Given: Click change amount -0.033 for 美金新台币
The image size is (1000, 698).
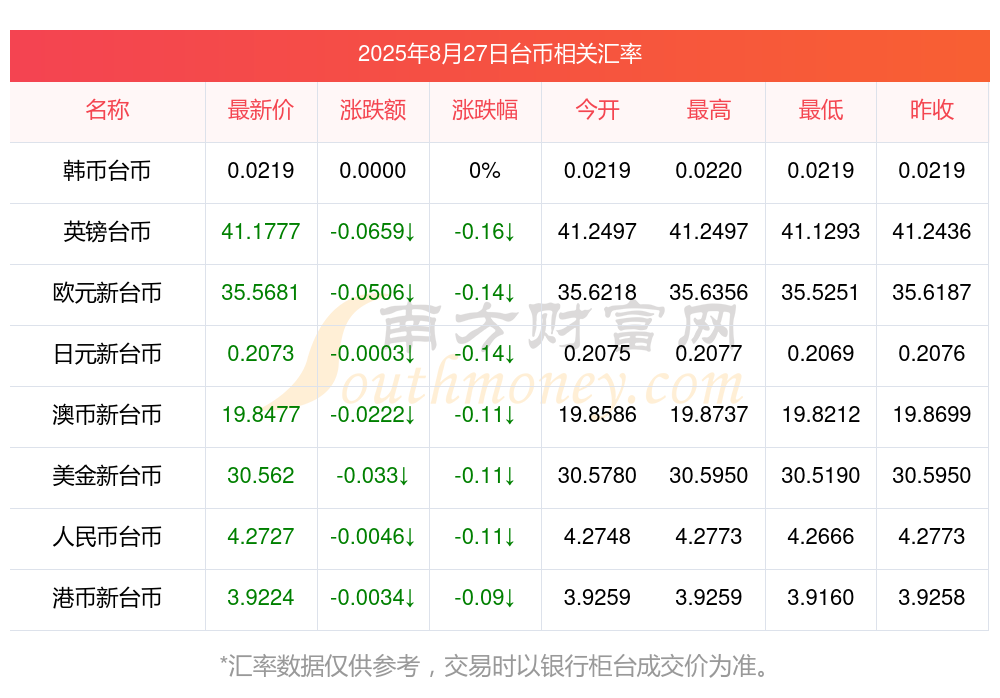Looking at the screenshot, I should pyautogui.click(x=372, y=476).
